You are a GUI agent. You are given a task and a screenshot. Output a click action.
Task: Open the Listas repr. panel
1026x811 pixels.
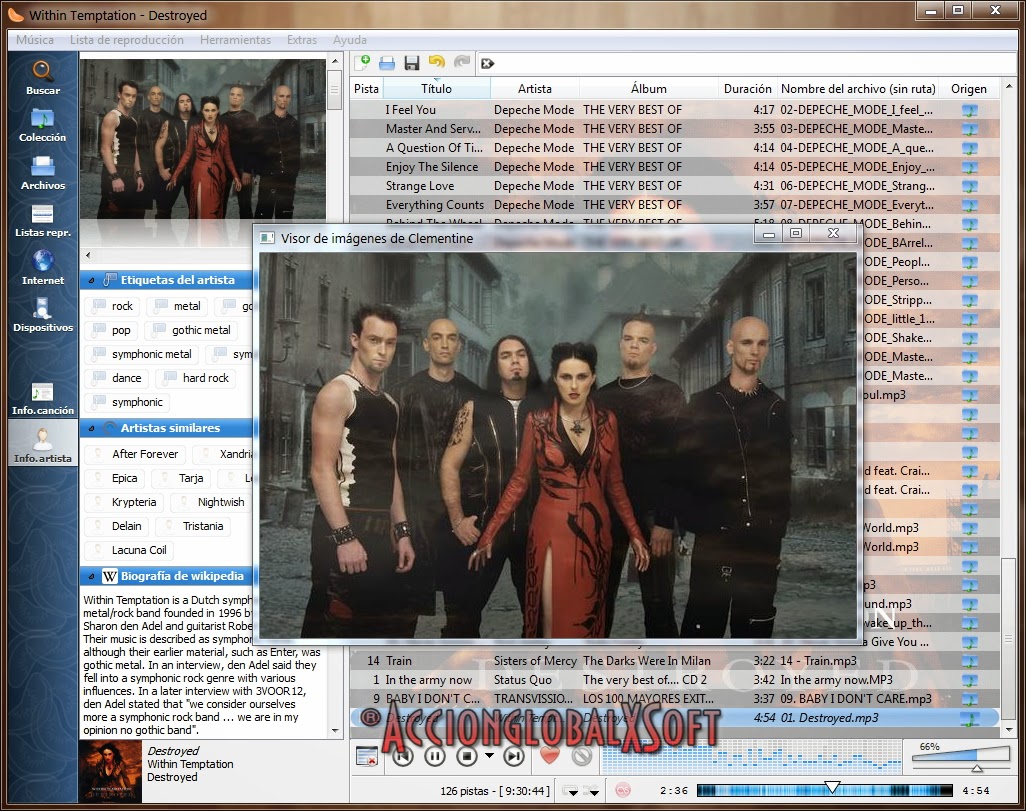pos(43,221)
